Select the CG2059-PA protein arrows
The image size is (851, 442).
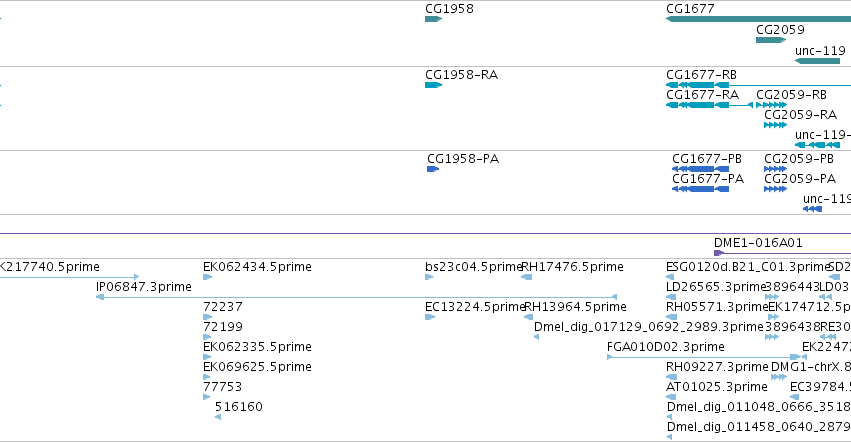[775, 189]
